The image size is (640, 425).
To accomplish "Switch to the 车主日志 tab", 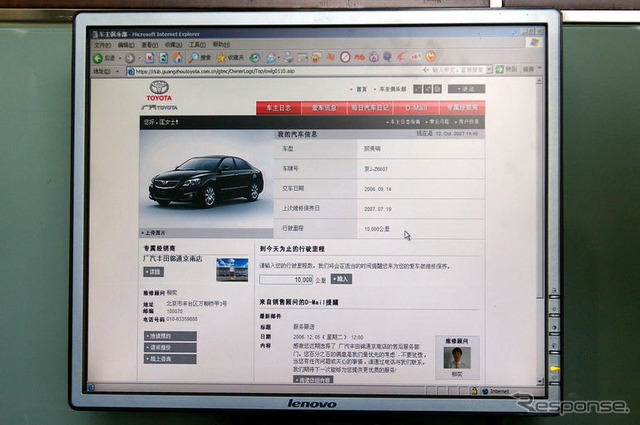I will pos(279,108).
